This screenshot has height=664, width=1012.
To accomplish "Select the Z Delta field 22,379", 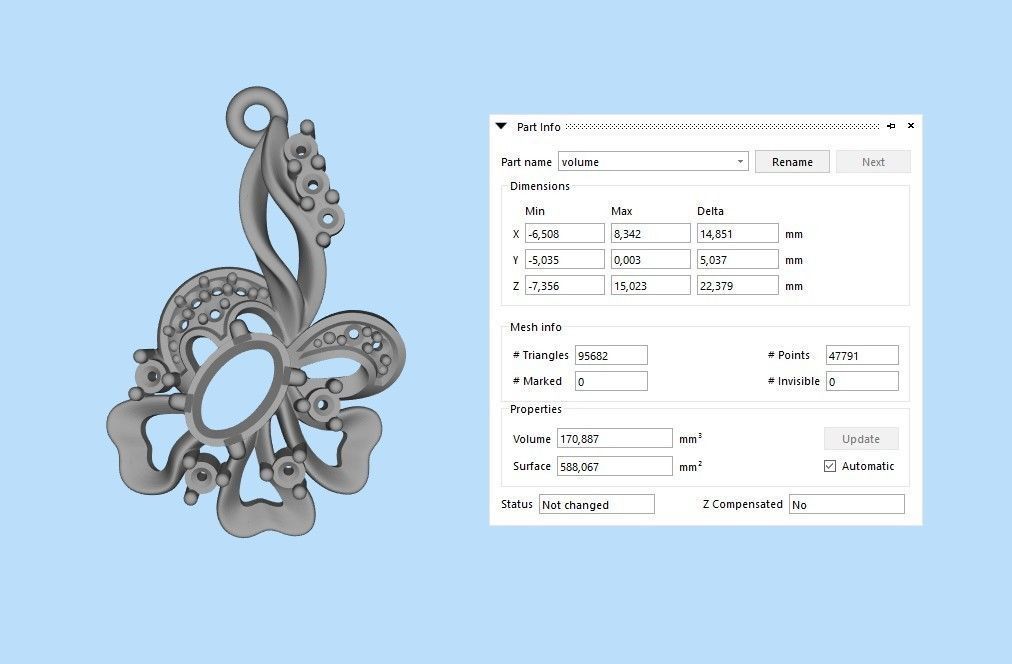I will coord(738,285).
